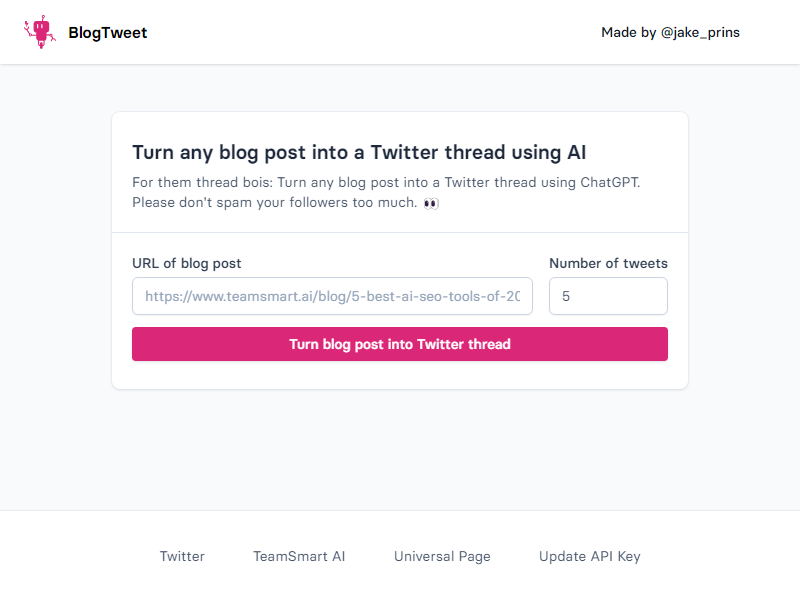
Task: Visit the TeamSmart AI footer link
Action: [x=299, y=556]
